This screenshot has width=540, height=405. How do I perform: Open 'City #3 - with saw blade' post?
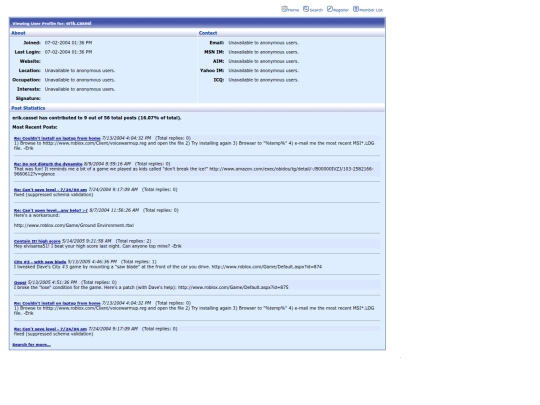coord(40,262)
